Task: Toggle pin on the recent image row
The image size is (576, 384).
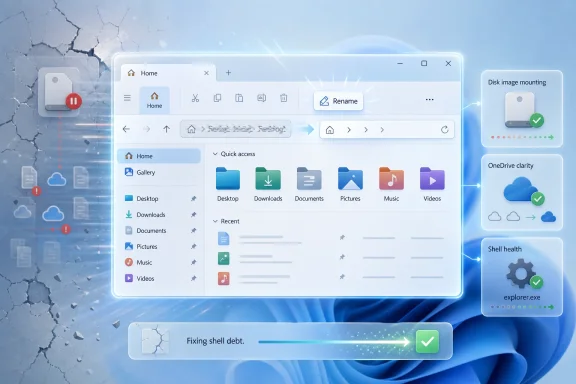Action: click(x=342, y=257)
